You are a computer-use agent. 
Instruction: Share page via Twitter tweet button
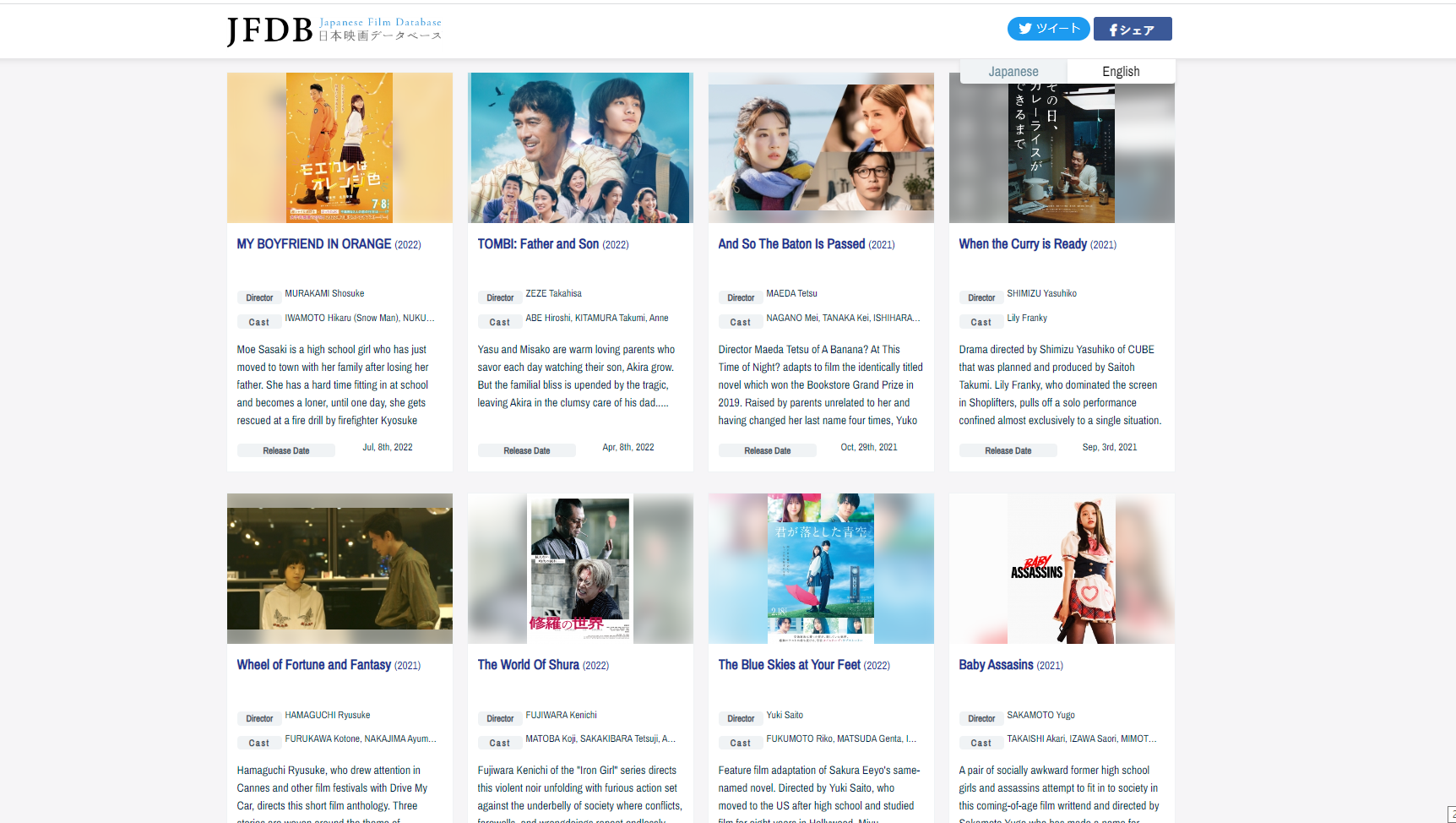coord(1048,29)
